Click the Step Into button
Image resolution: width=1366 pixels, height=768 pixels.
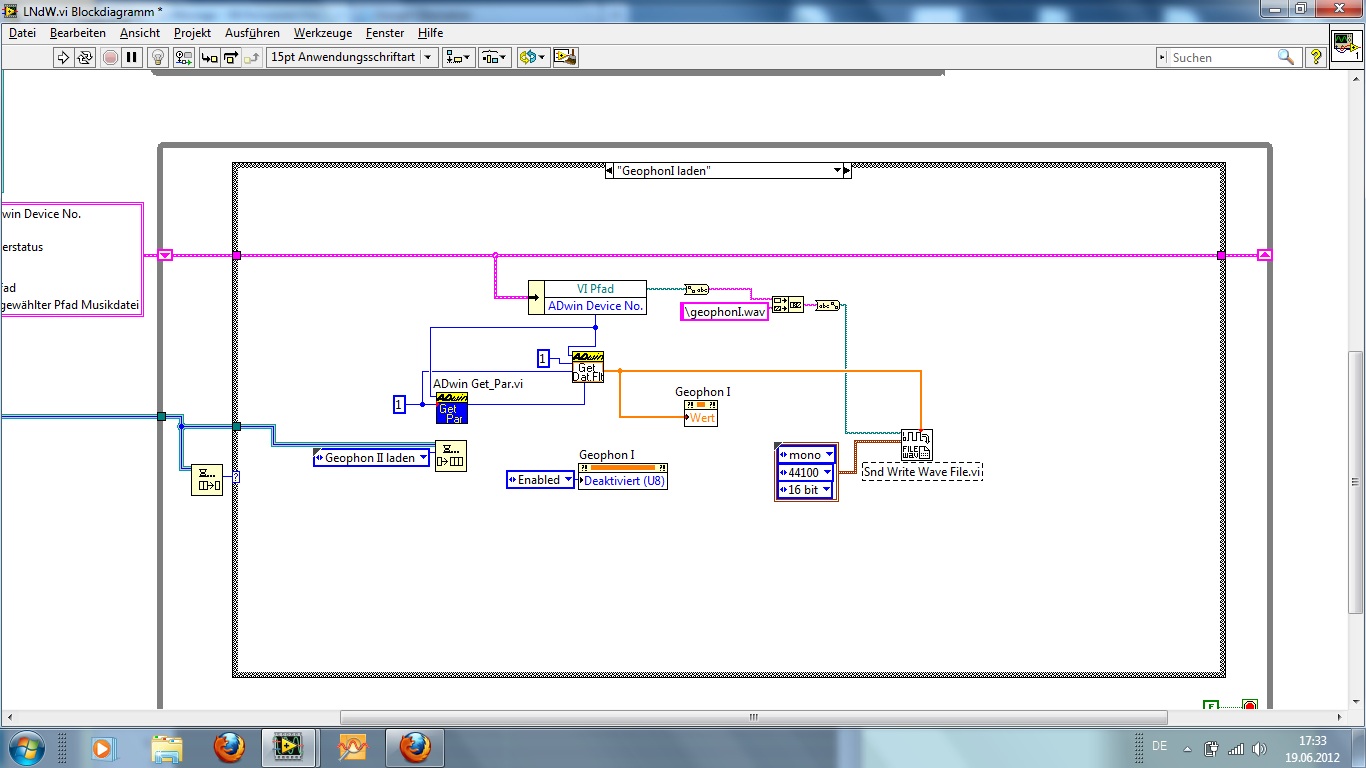[208, 57]
